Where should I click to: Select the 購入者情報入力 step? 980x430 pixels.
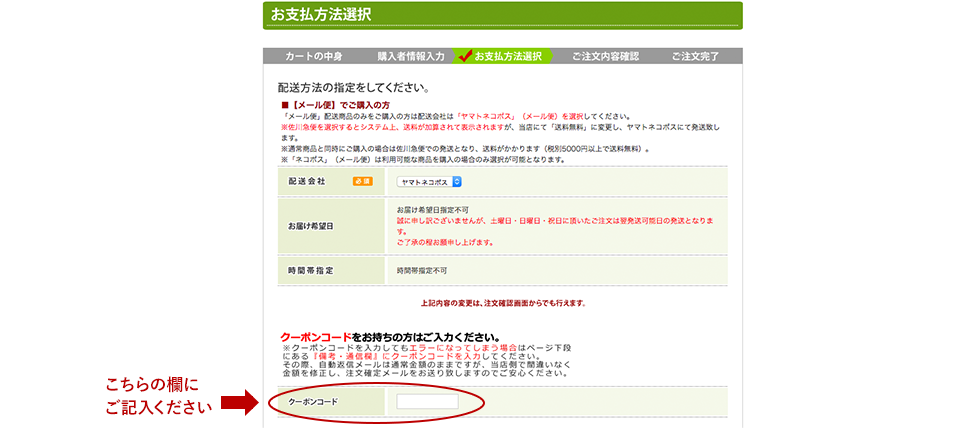coord(404,56)
